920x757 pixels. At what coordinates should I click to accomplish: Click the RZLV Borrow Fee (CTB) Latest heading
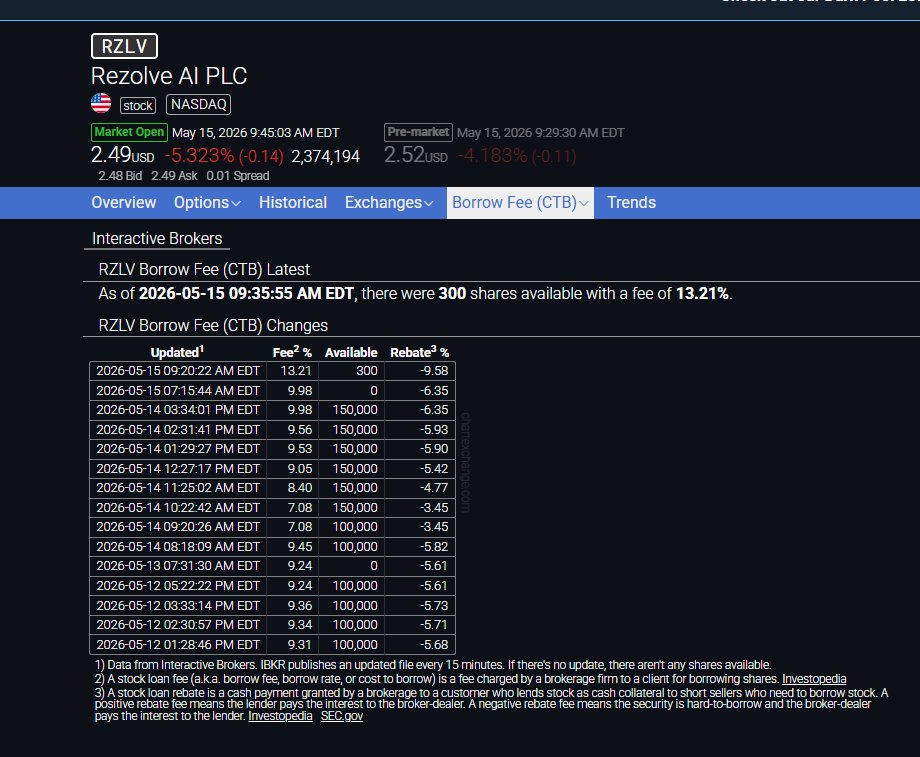coord(204,269)
